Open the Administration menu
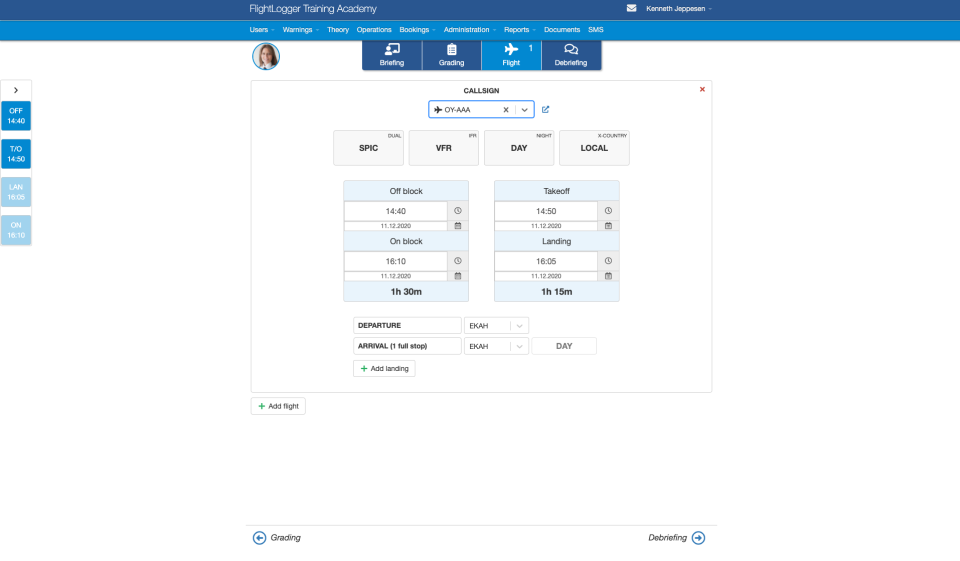960x561 pixels. coord(470,29)
